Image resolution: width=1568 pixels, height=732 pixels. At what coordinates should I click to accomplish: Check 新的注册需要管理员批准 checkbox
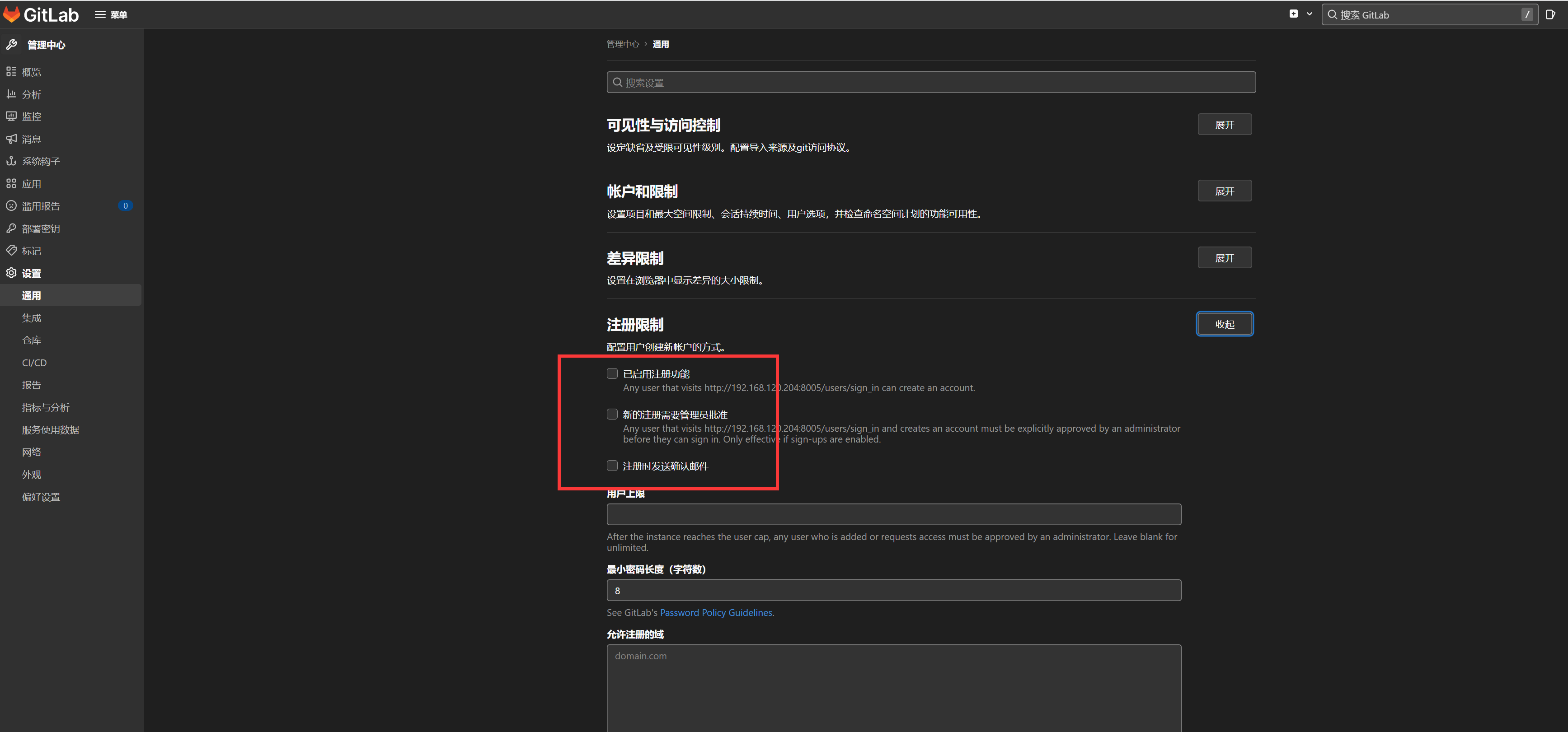612,415
